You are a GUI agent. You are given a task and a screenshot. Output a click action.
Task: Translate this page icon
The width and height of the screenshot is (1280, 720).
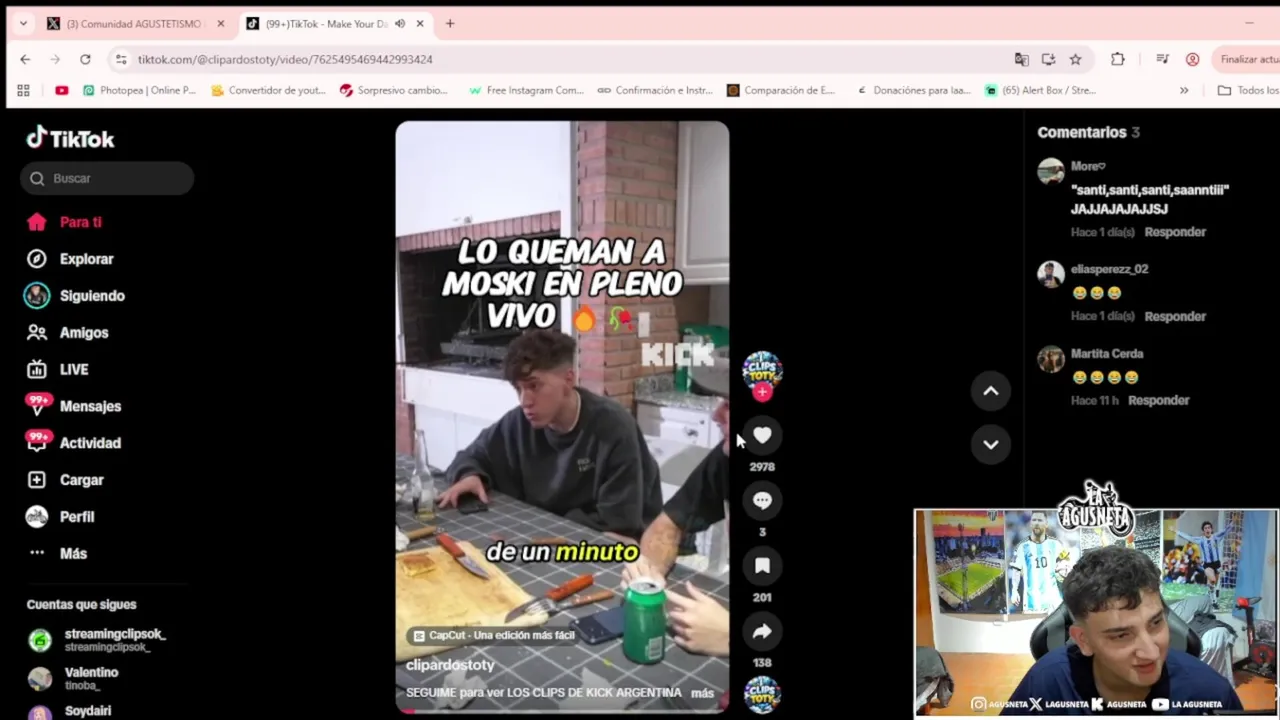tap(1021, 59)
